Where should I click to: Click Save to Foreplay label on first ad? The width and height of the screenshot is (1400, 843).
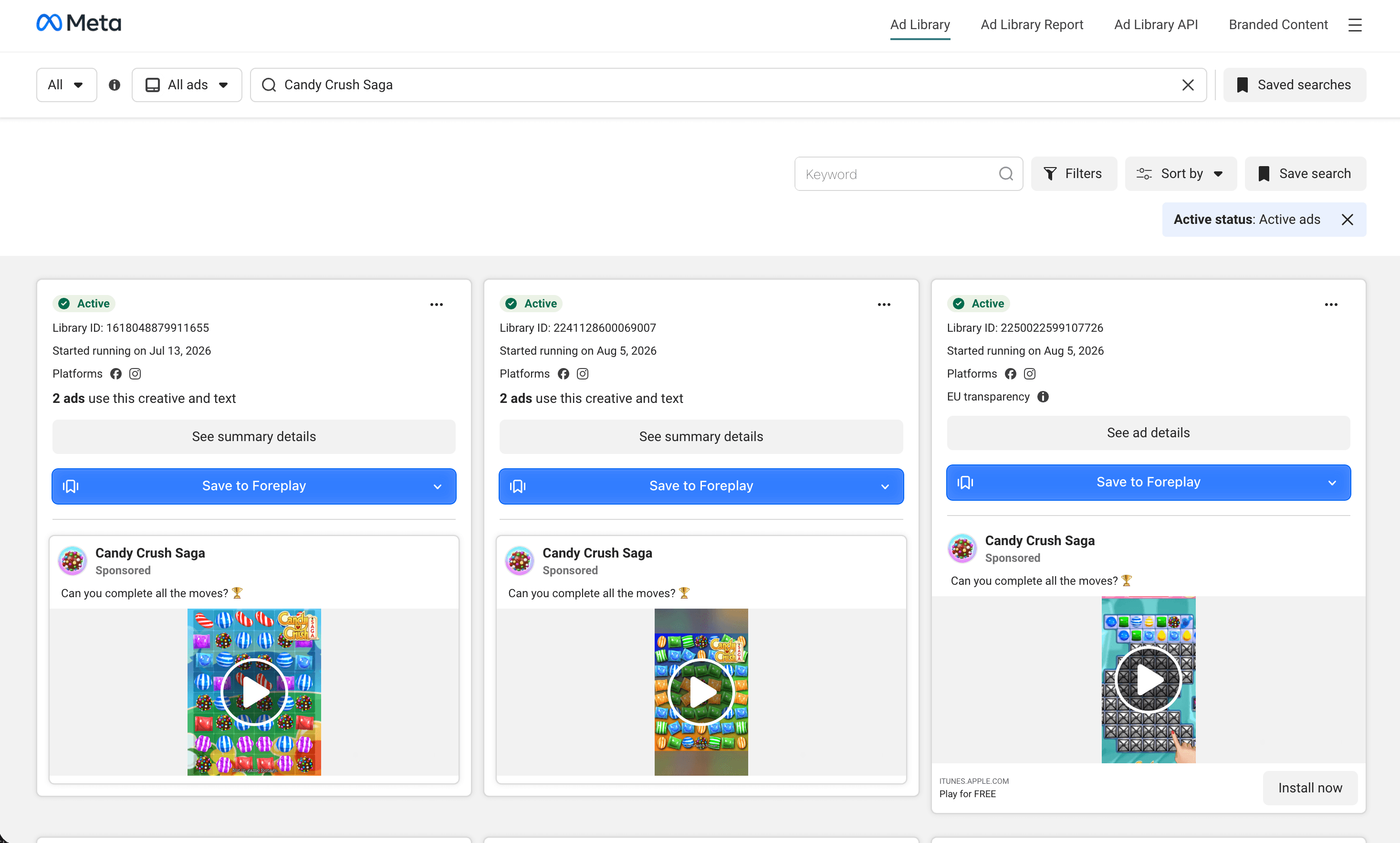click(254, 486)
